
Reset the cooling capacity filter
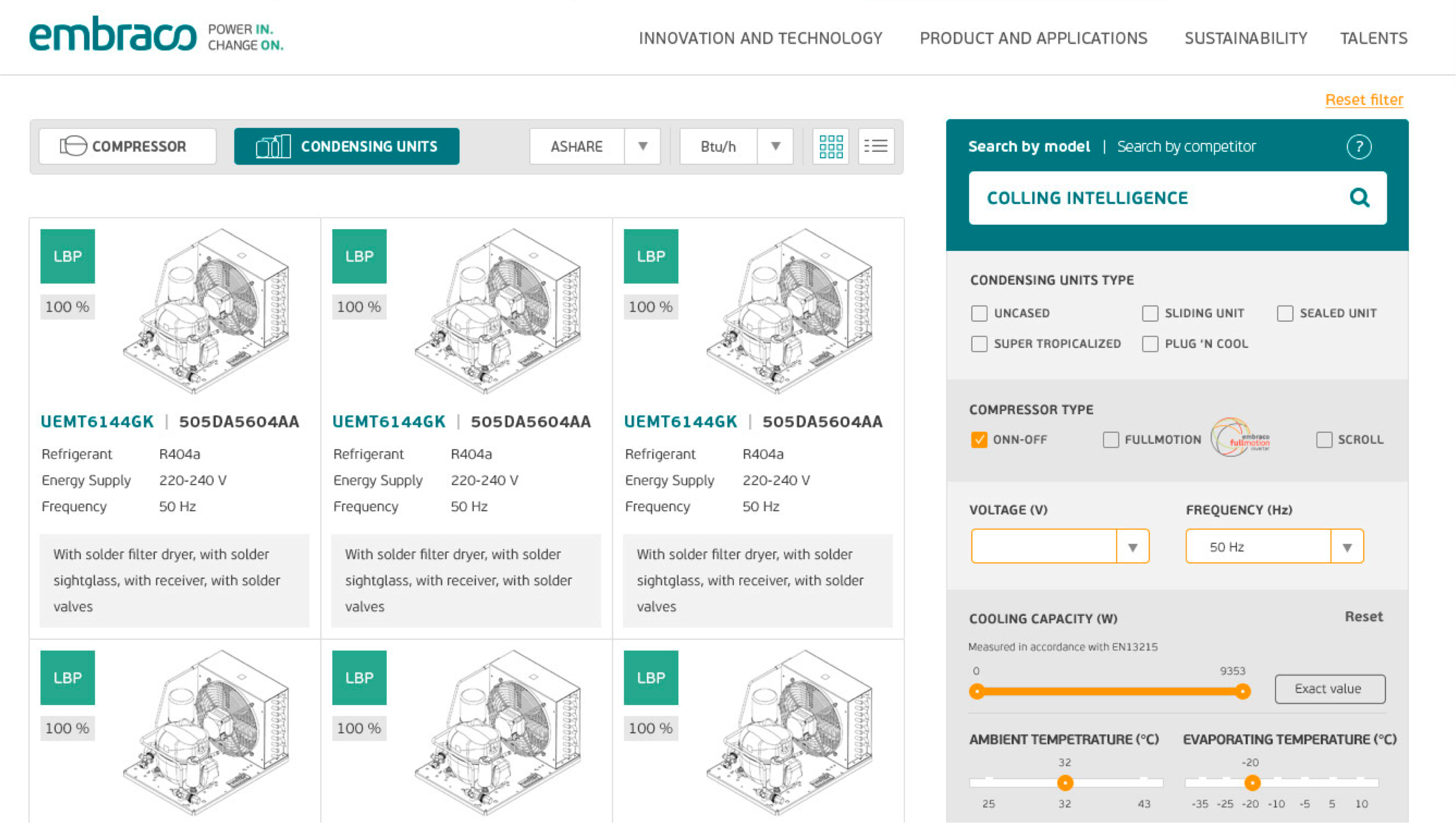(x=1363, y=617)
